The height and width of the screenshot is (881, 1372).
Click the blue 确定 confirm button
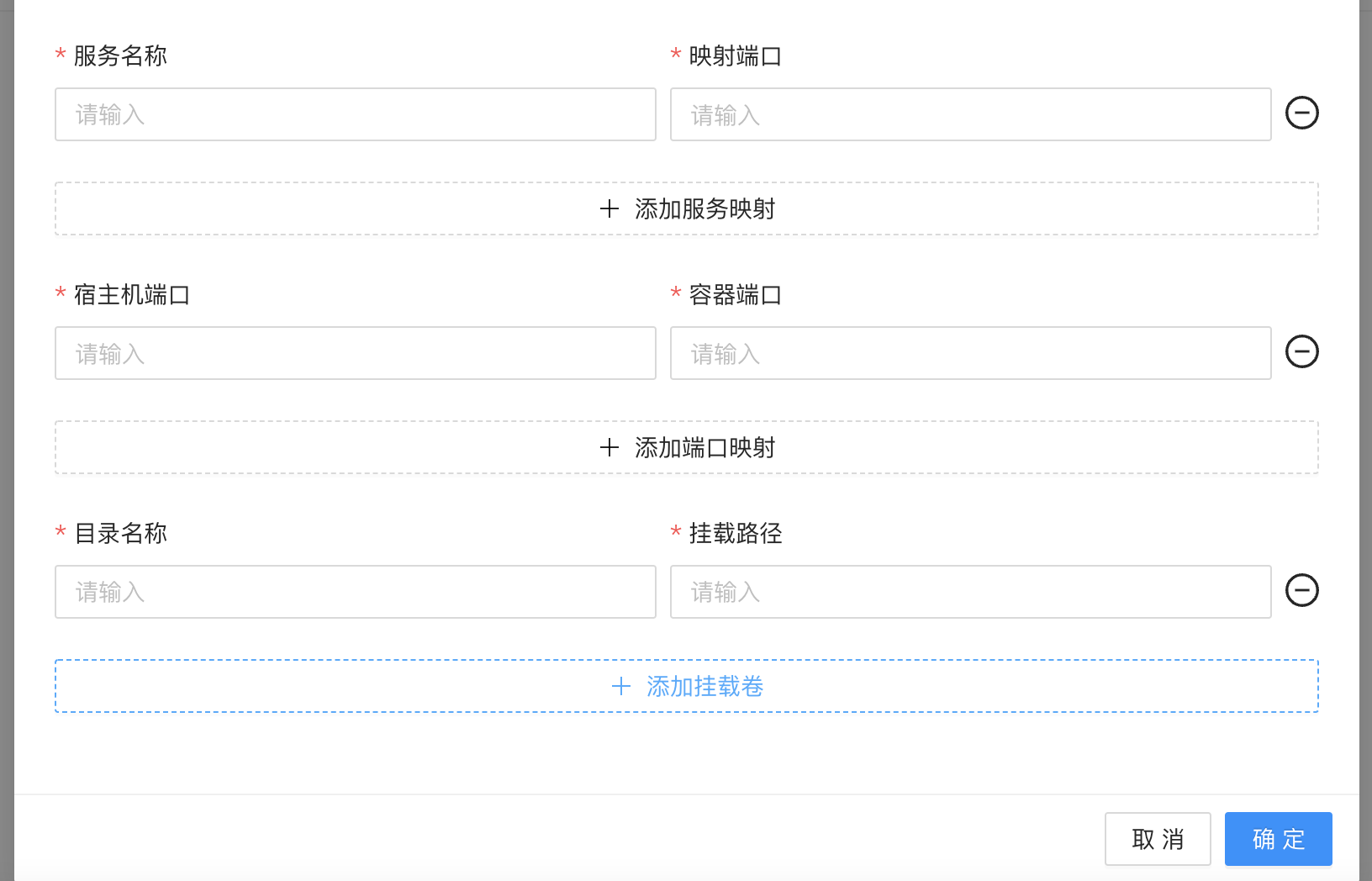1278,838
